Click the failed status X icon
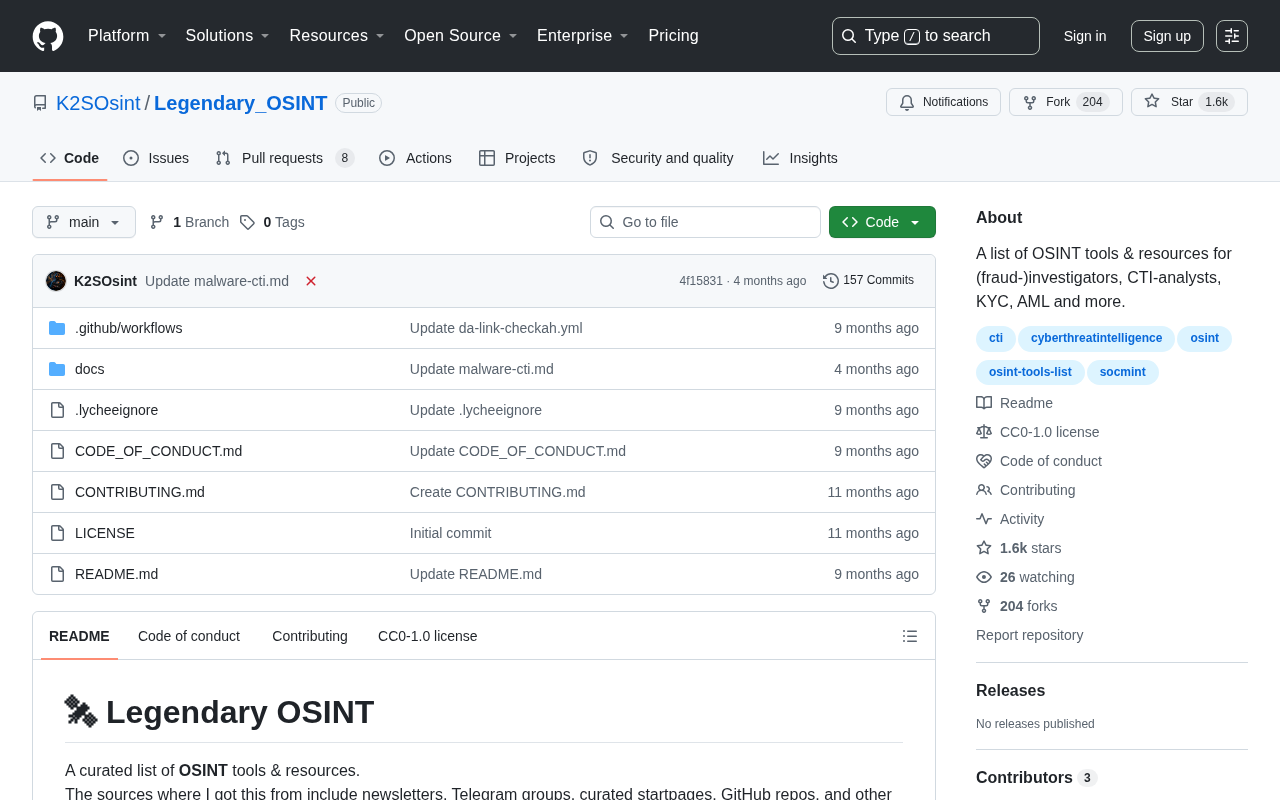 pos(311,281)
